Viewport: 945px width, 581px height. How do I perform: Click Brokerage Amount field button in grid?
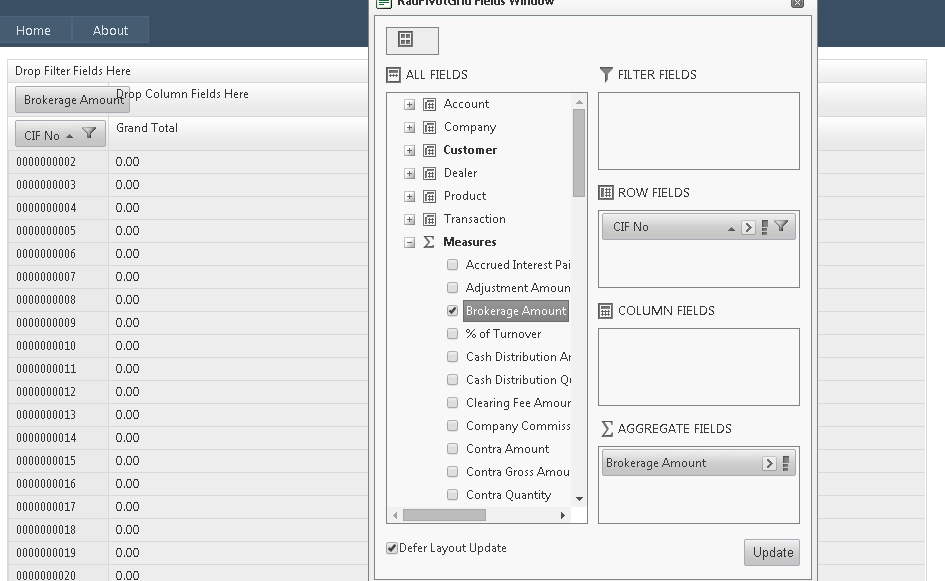72,99
